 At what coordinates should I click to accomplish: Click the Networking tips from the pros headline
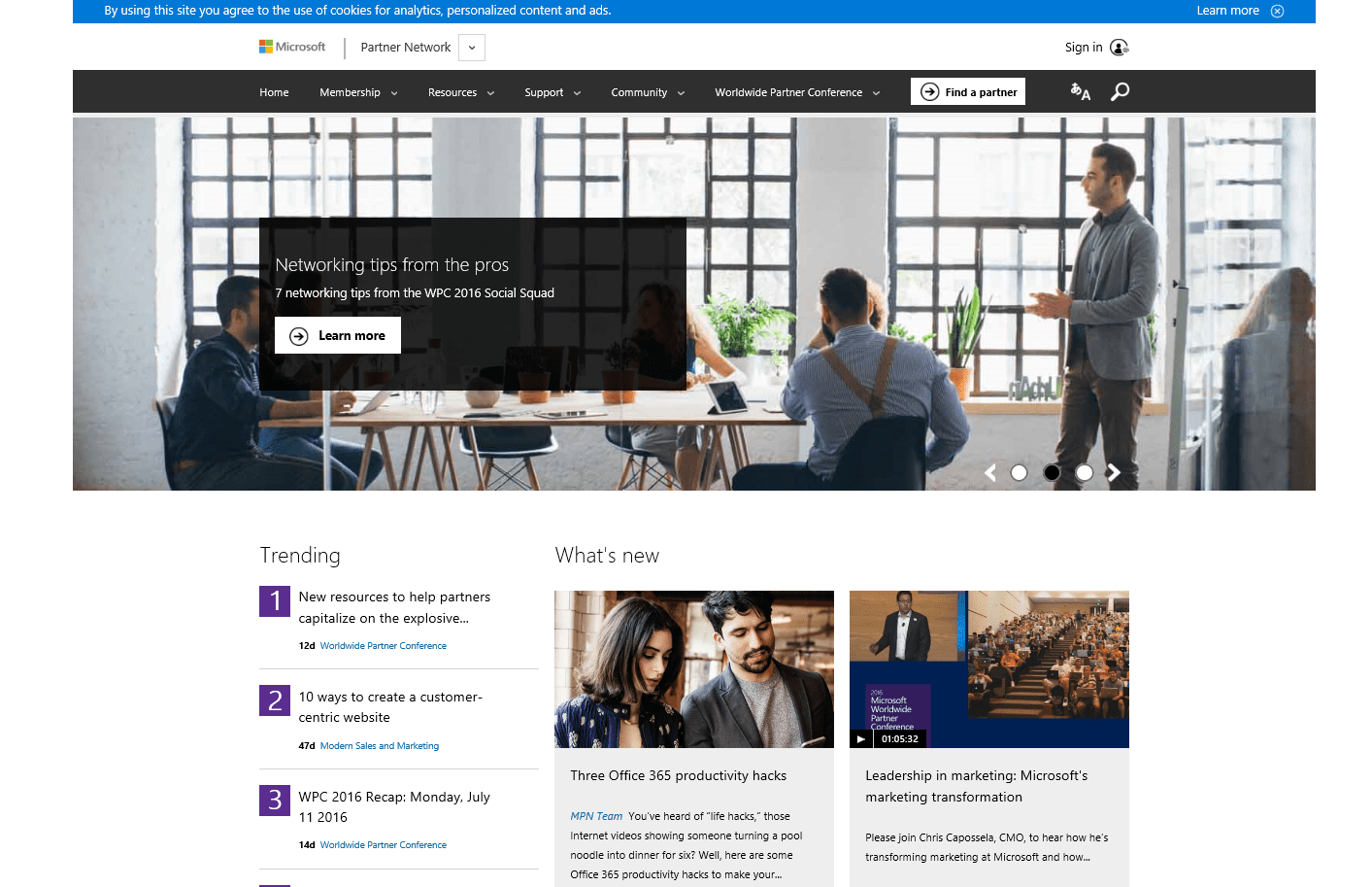tap(392, 264)
